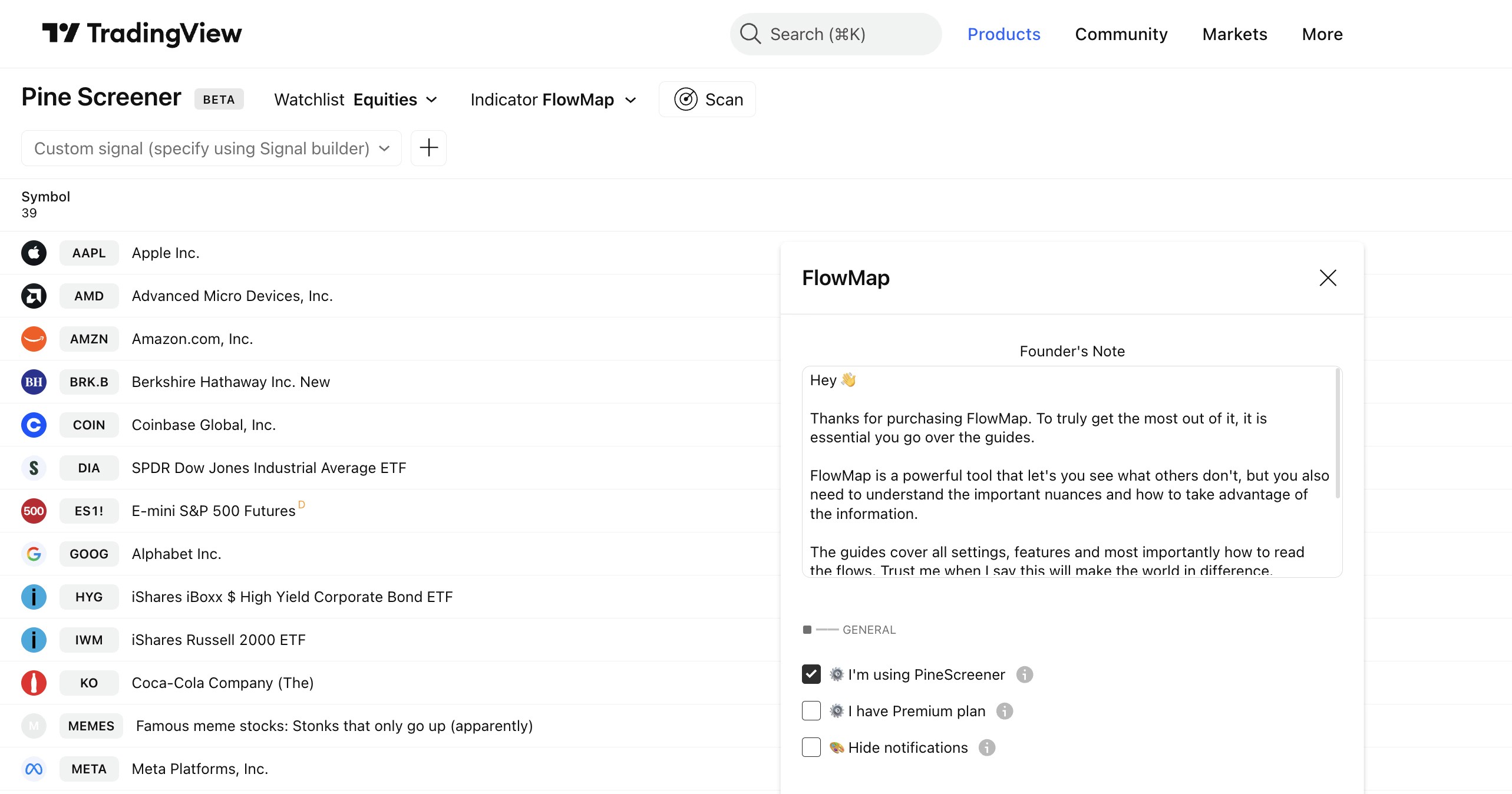The width and height of the screenshot is (1512, 794).
Task: Enable I have Premium plan checkbox
Action: 811,711
